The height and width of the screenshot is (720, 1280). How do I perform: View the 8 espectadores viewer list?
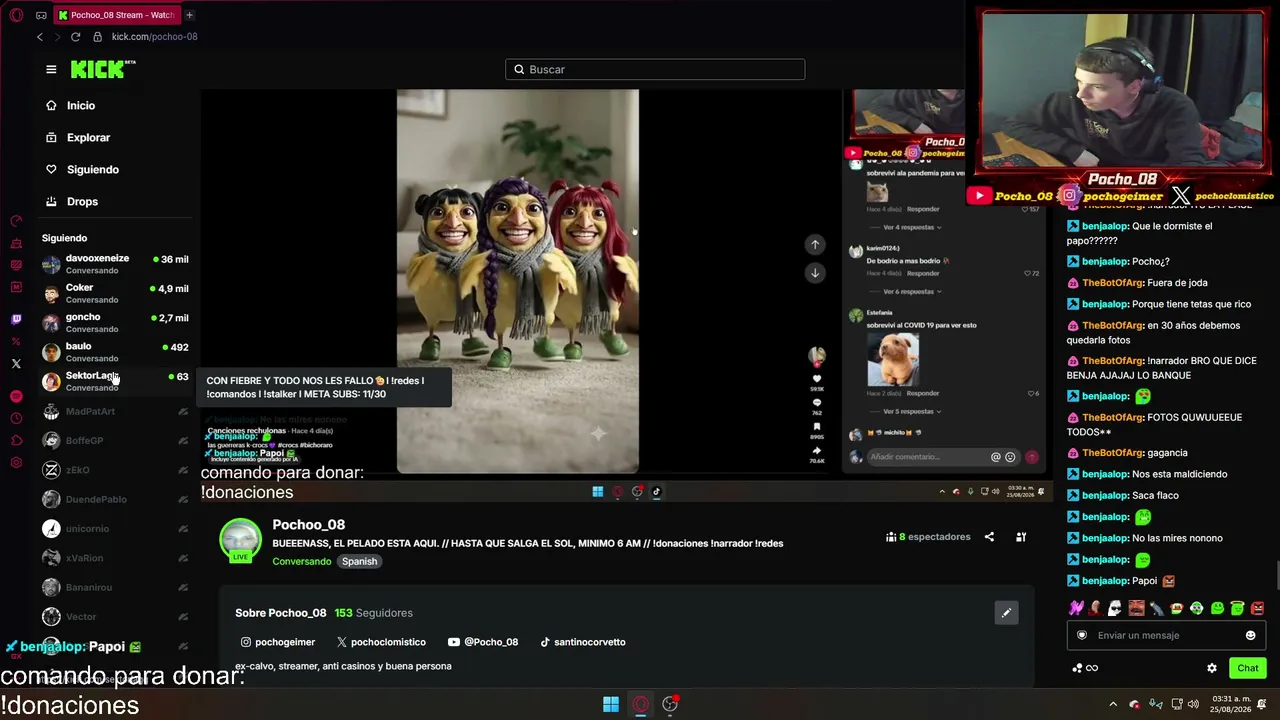point(928,537)
